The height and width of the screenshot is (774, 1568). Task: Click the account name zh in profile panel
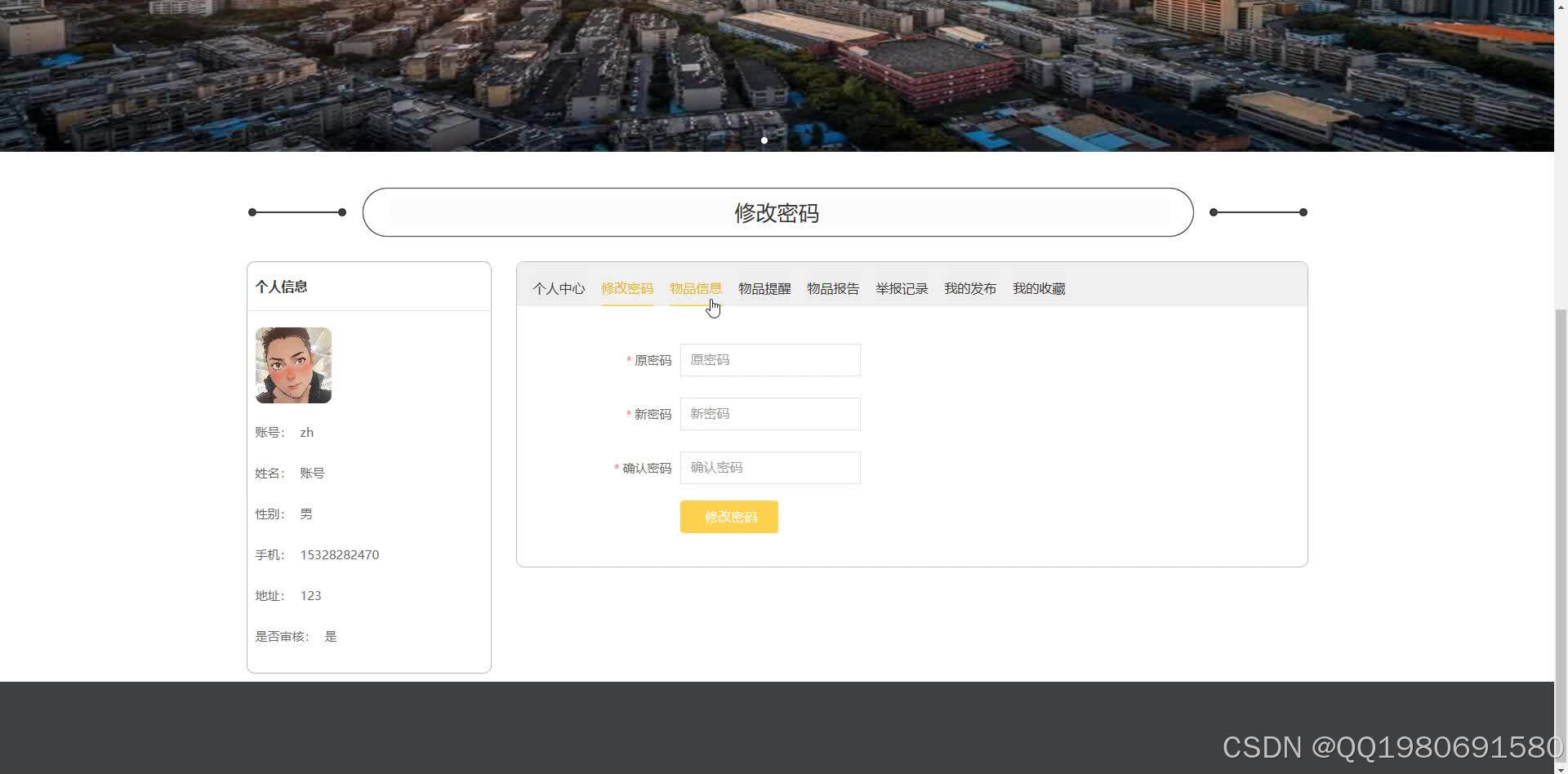306,432
